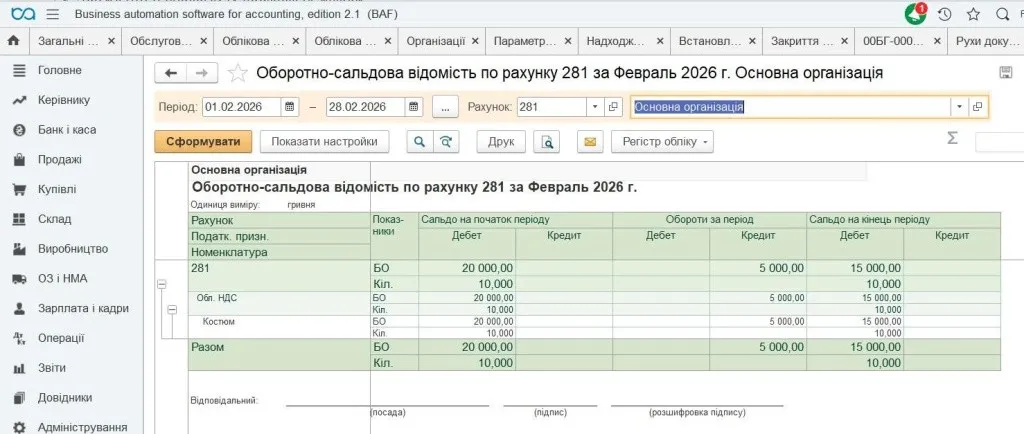The width and height of the screenshot is (1024, 434).
Task: Open favorites star in top bar
Action: pyautogui.click(x=973, y=14)
